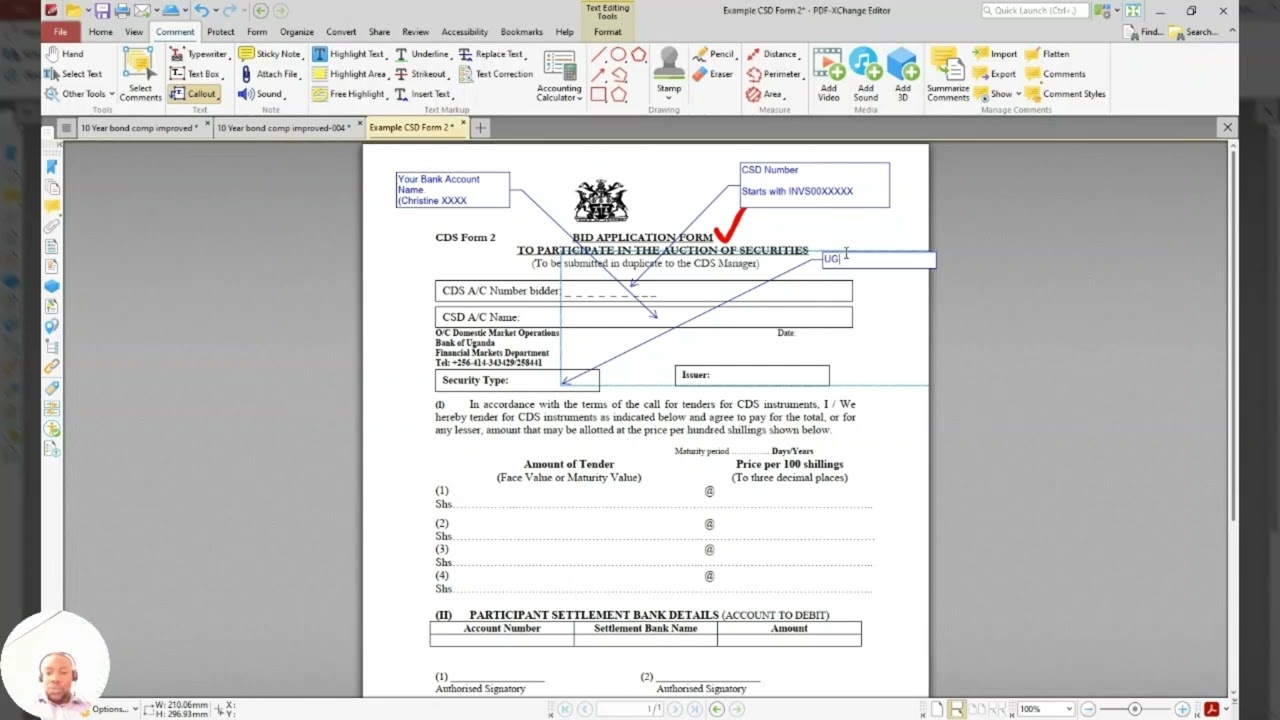
Task: Open the Protect ribbon tab
Action: 221,32
